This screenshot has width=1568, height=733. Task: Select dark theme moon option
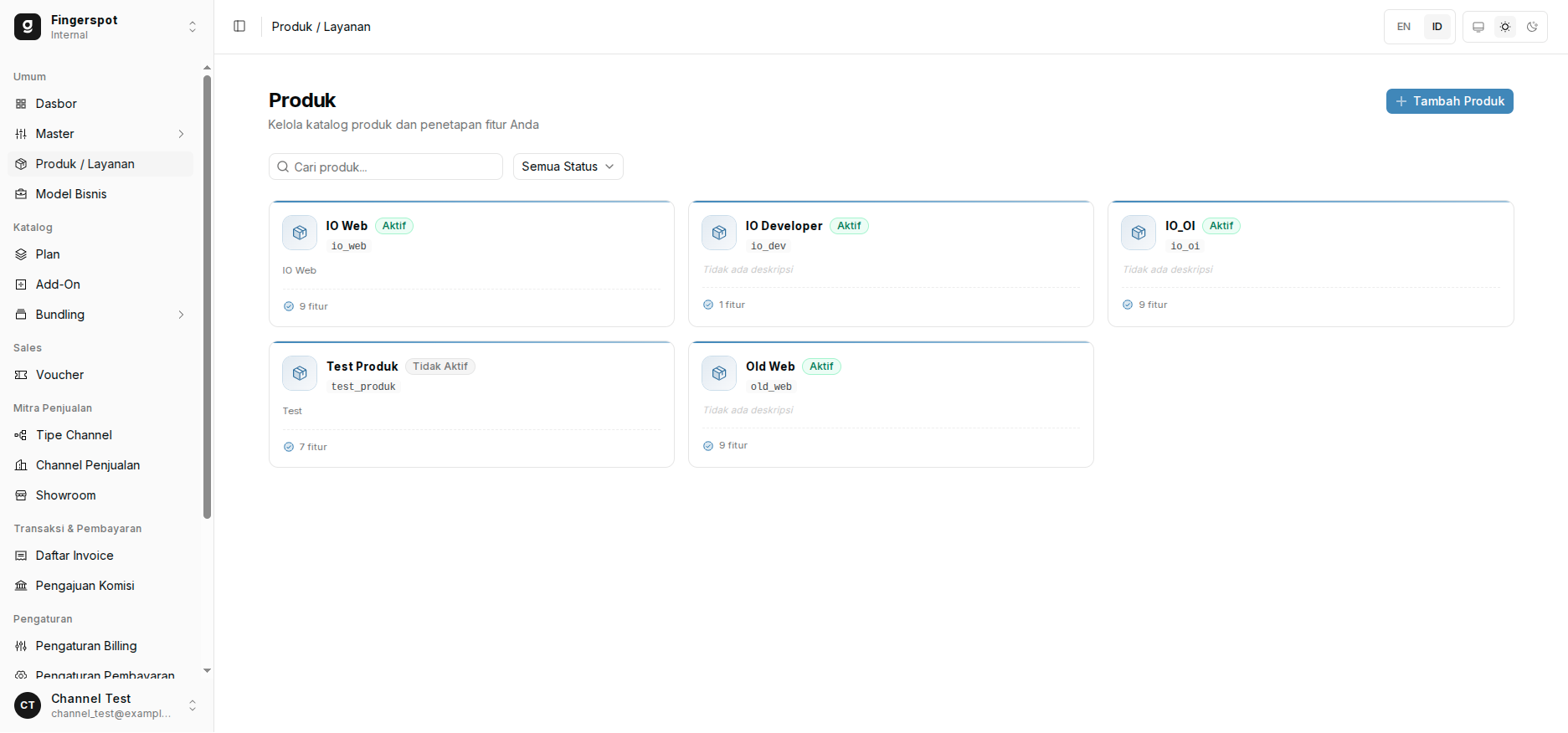(1532, 27)
